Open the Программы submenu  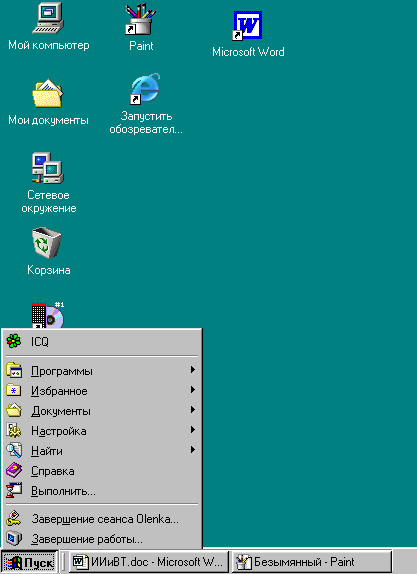point(102,371)
